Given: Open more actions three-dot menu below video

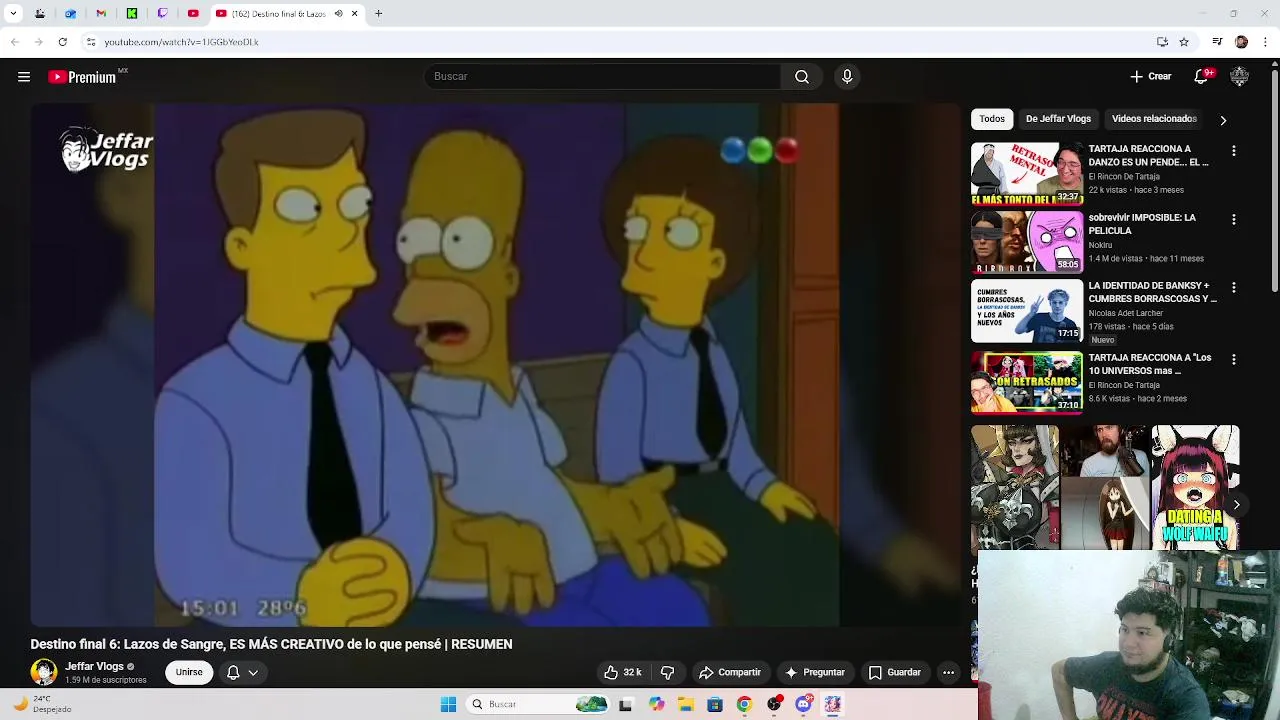Looking at the screenshot, I should tap(948, 673).
